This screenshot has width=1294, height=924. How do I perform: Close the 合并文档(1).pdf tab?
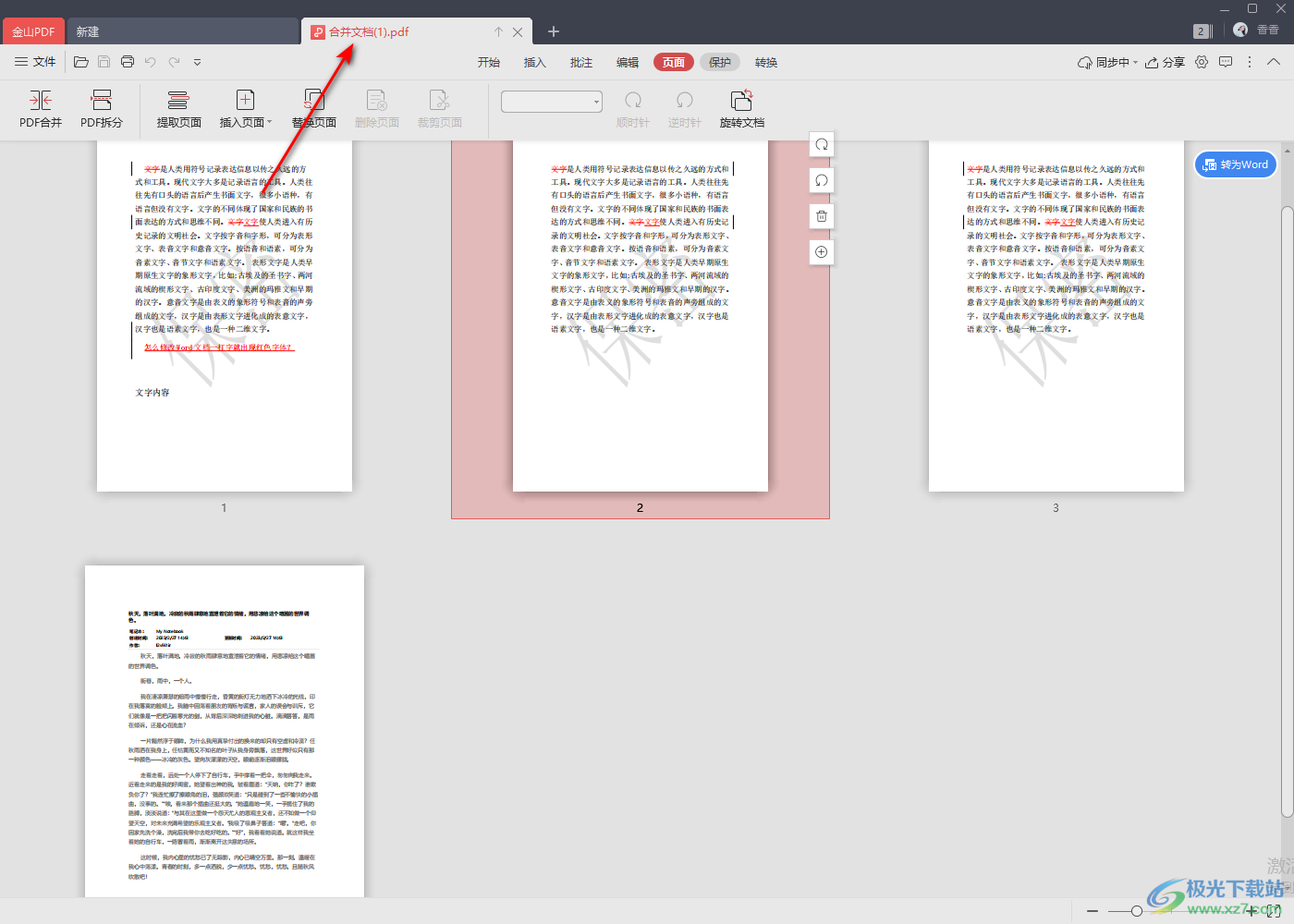pyautogui.click(x=518, y=31)
